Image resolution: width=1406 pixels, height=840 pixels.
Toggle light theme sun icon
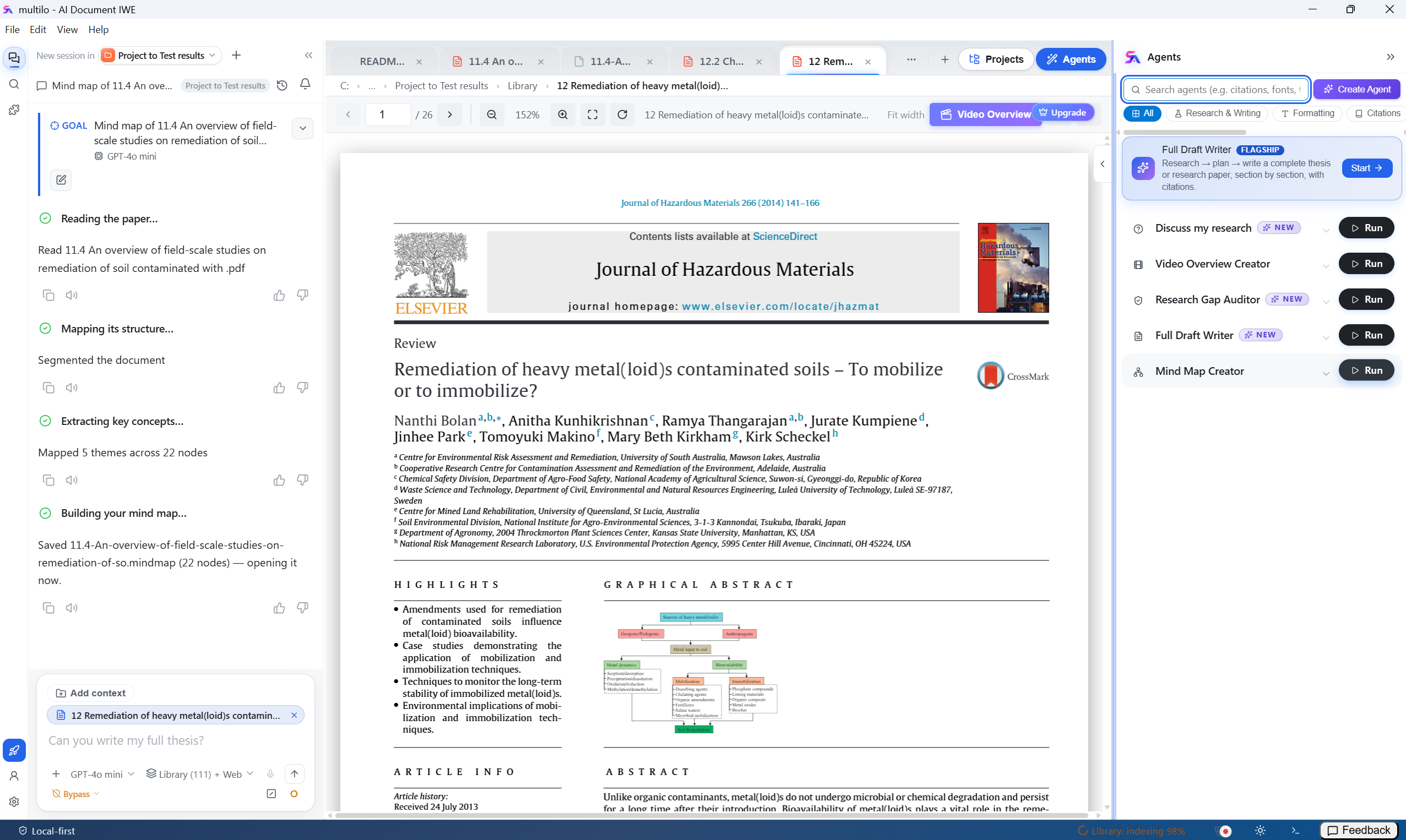[1261, 831]
